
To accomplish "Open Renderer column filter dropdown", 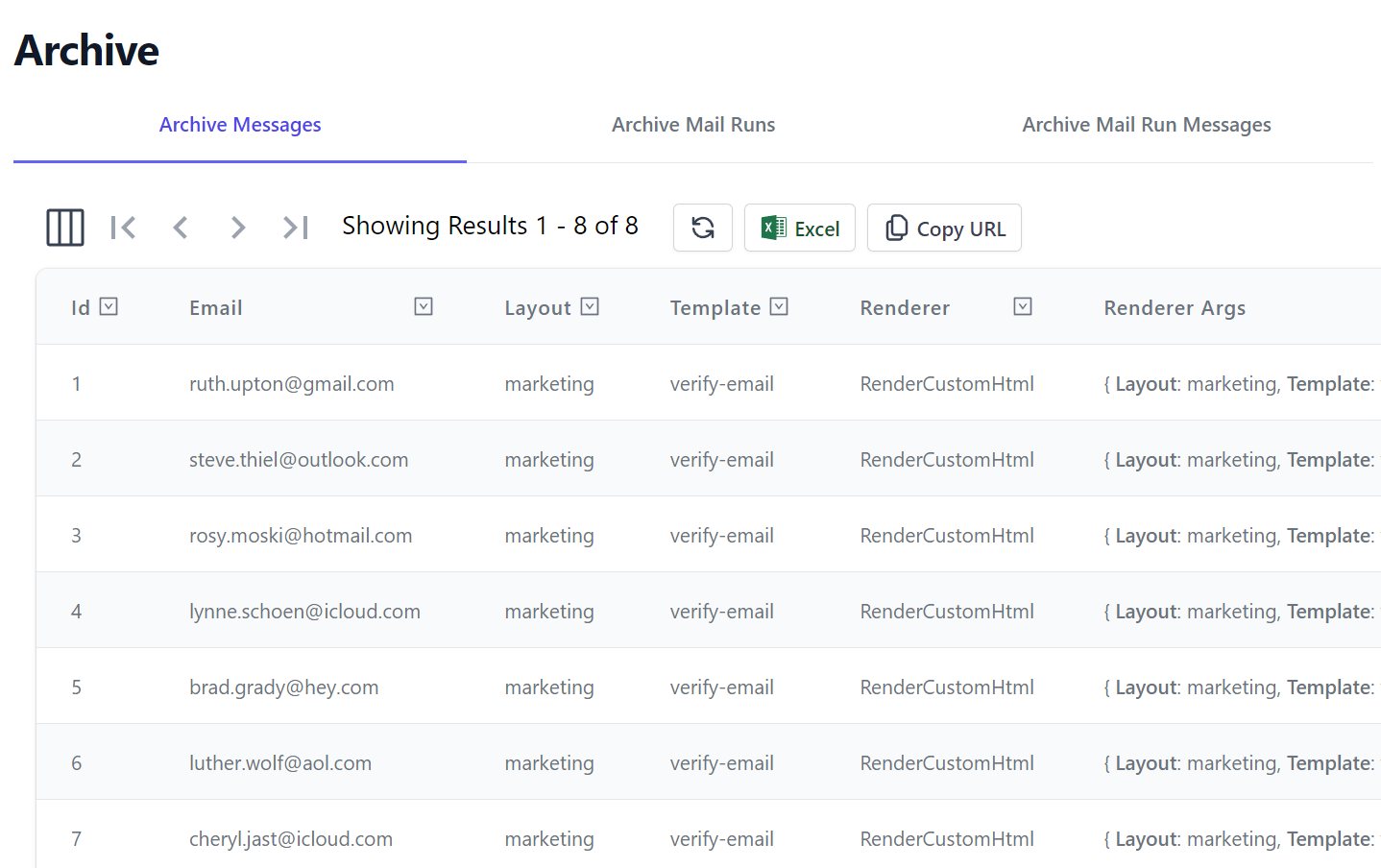I will click(1023, 306).
